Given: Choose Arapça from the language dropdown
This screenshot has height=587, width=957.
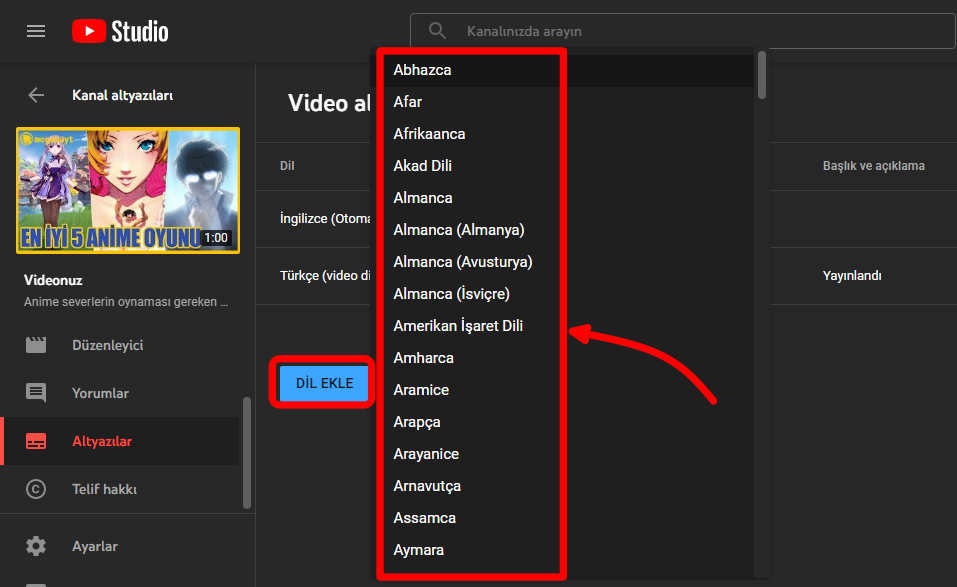Looking at the screenshot, I should coord(417,422).
